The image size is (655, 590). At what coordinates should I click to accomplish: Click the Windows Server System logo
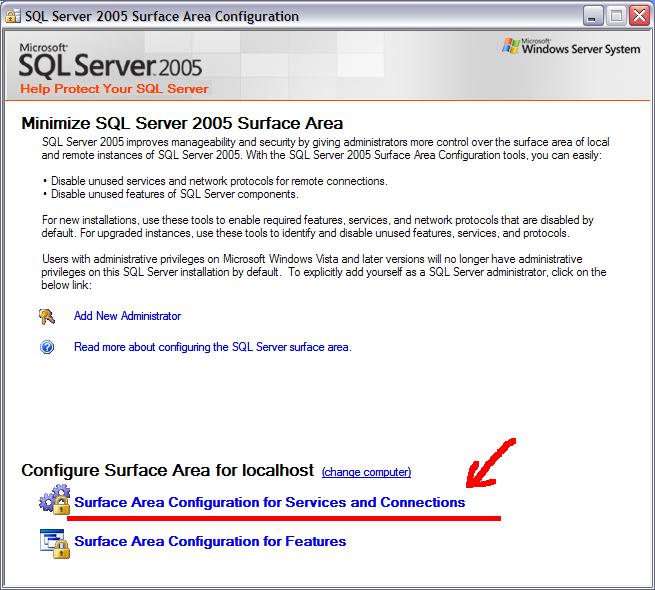[571, 47]
